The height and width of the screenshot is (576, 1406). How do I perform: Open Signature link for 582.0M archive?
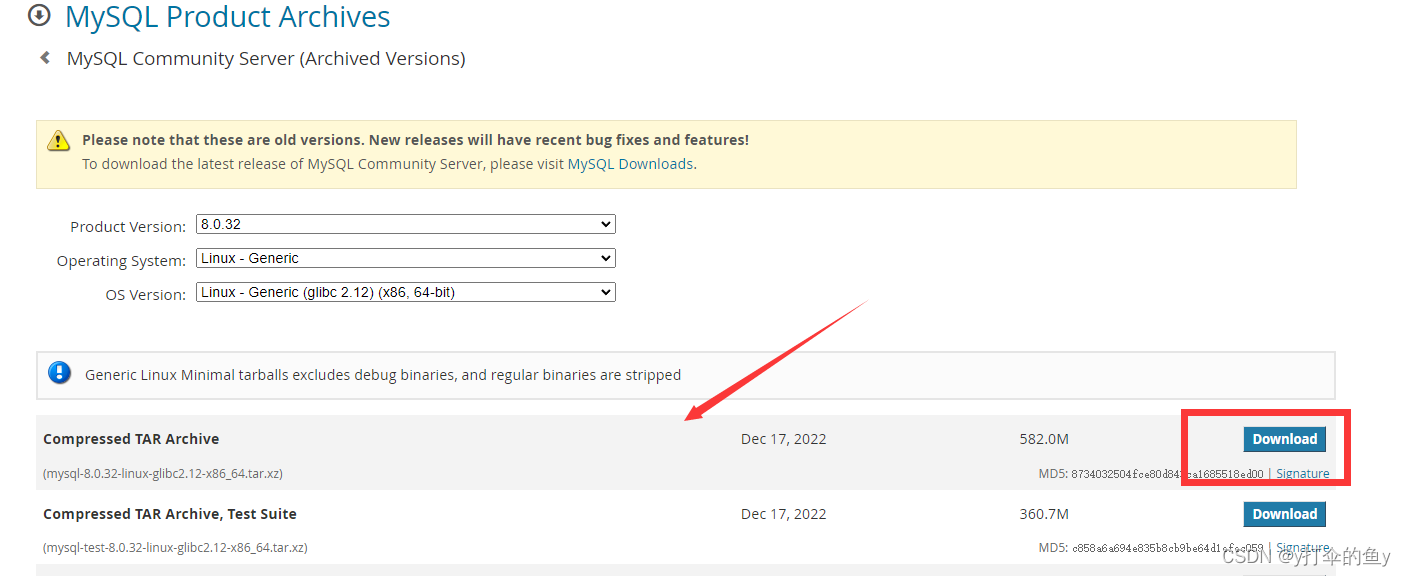(x=1302, y=474)
